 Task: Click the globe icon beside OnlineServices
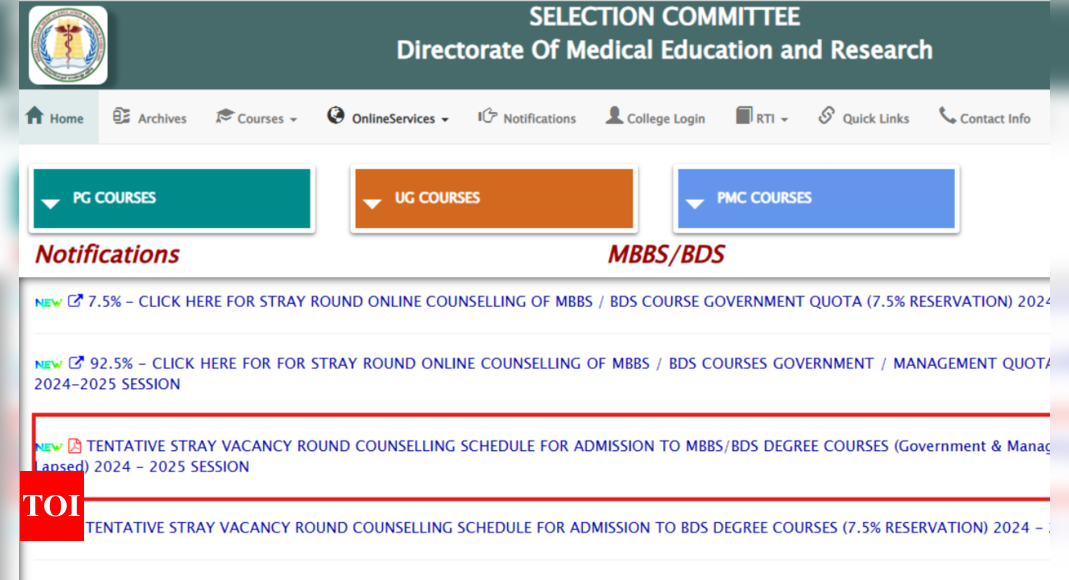coord(335,115)
